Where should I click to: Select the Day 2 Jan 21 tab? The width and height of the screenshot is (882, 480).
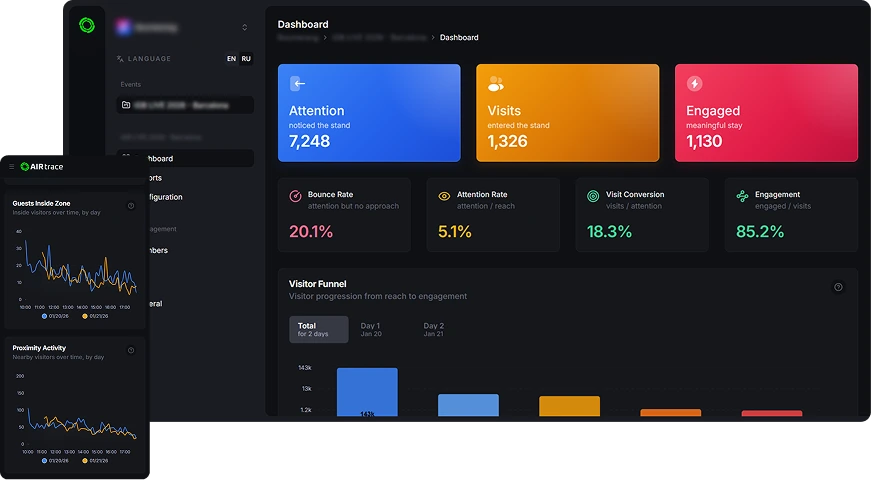[x=434, y=329]
